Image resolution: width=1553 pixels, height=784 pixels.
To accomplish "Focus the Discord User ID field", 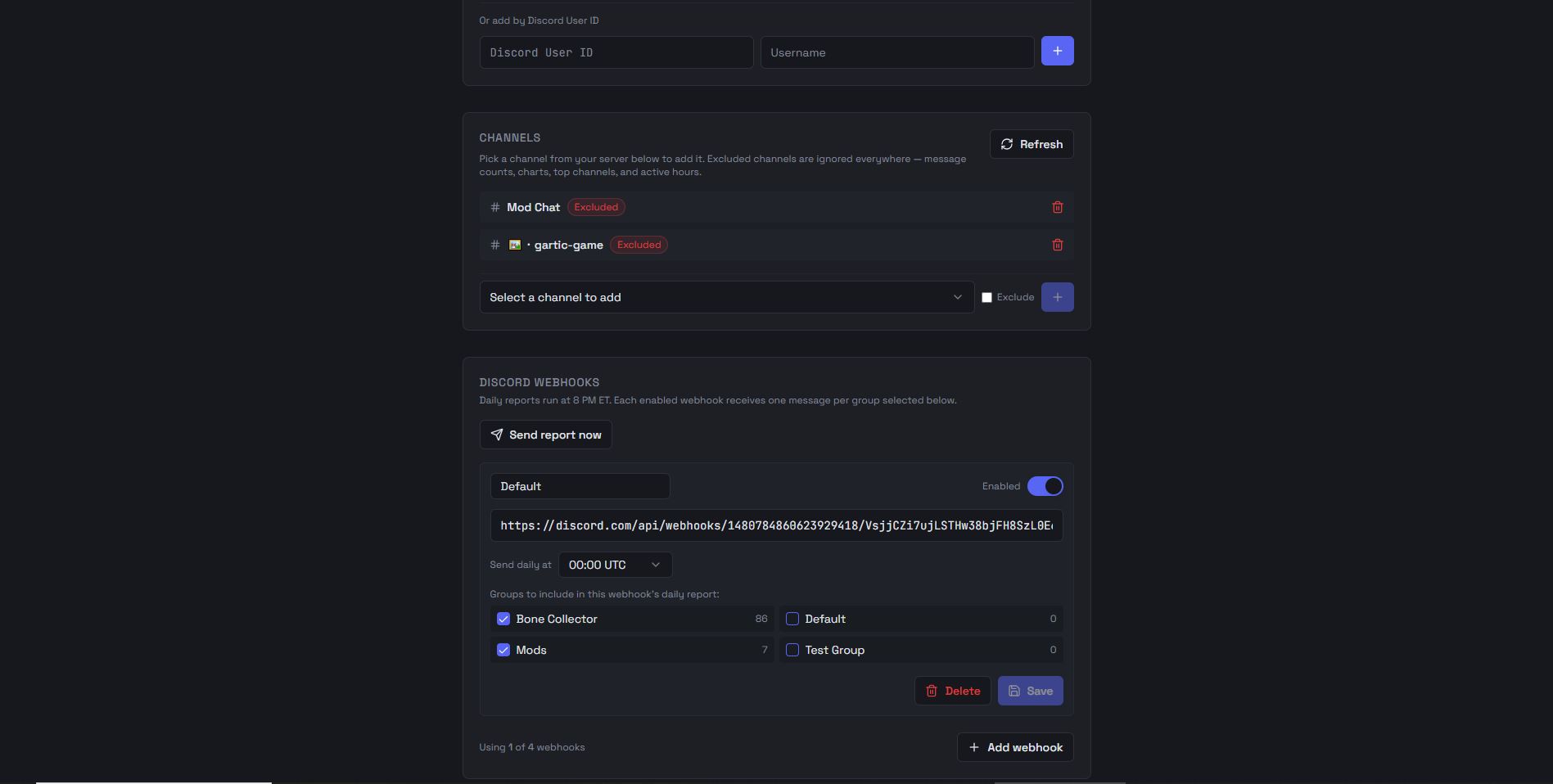I will (616, 52).
